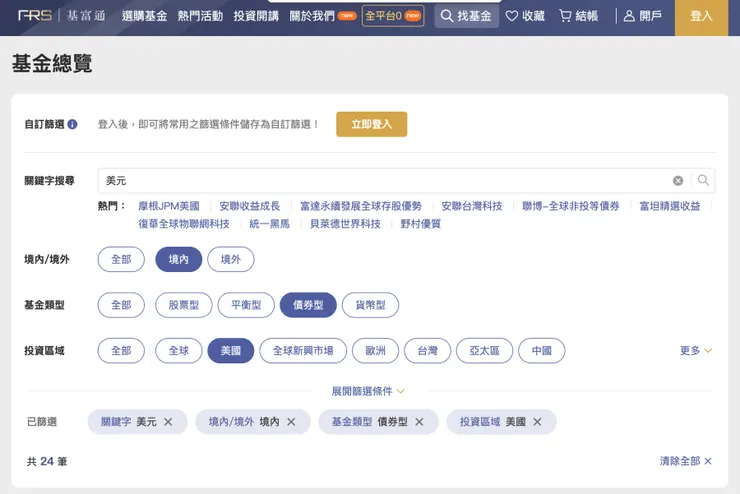The height and width of the screenshot is (494, 740).
Task: Click the magnifier icon in 找基金
Action: pos(446,16)
